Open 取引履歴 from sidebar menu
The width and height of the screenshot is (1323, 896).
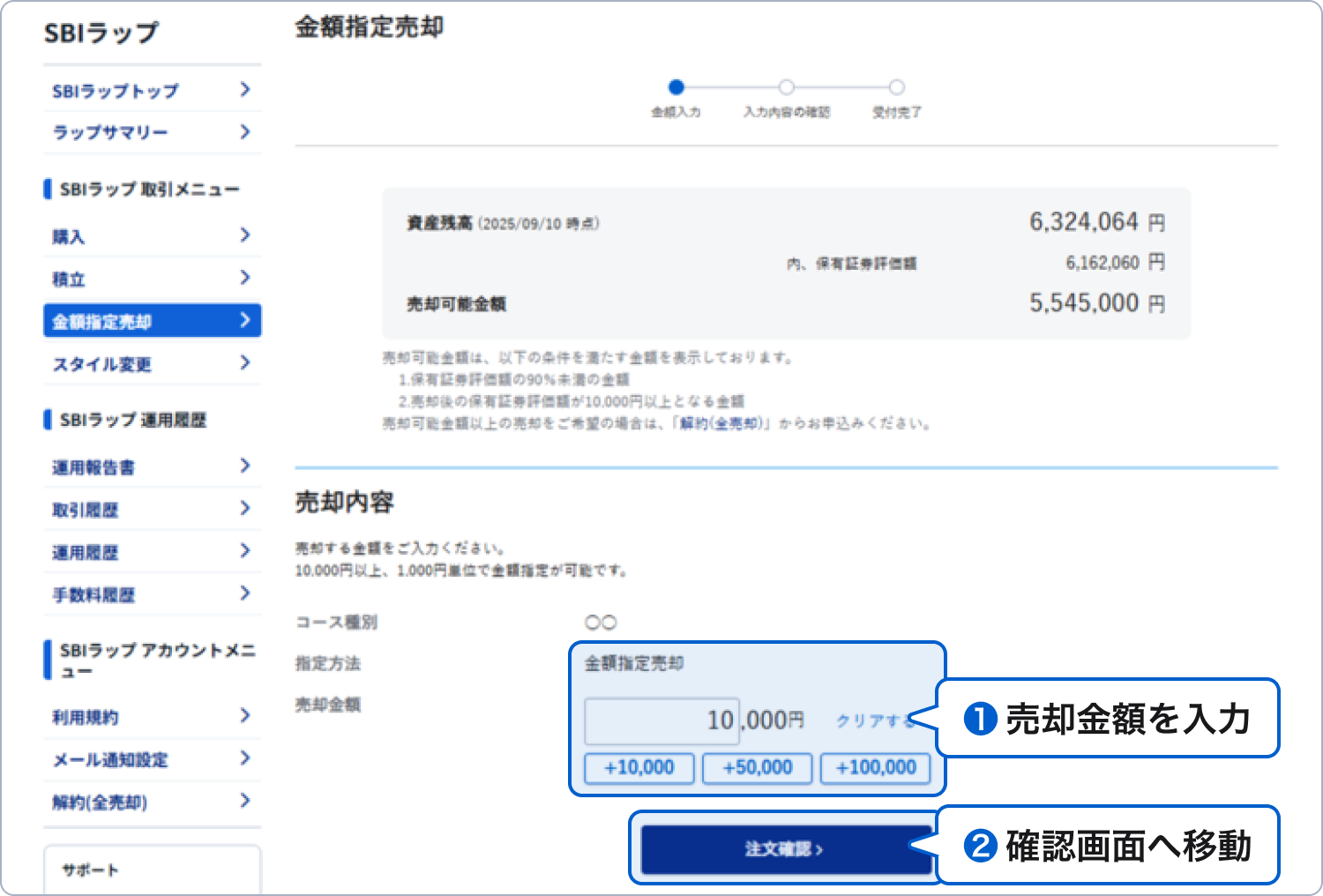(x=86, y=510)
